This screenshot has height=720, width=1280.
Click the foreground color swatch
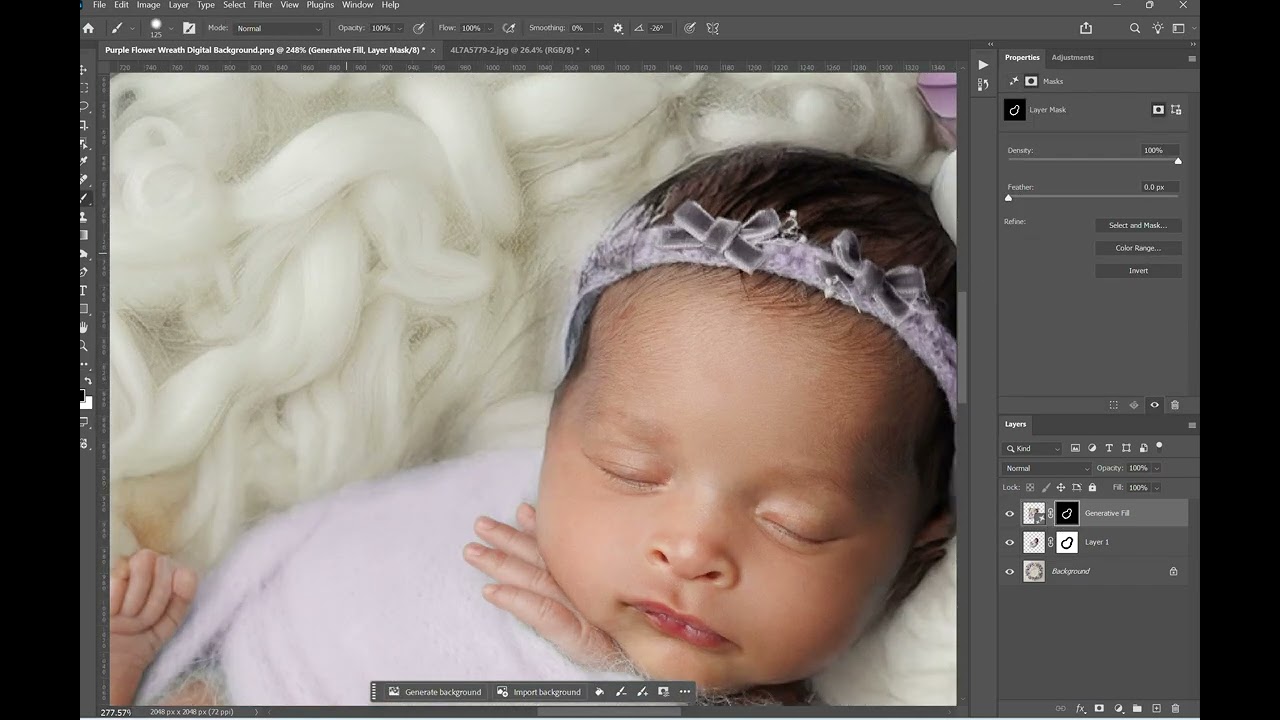83,397
